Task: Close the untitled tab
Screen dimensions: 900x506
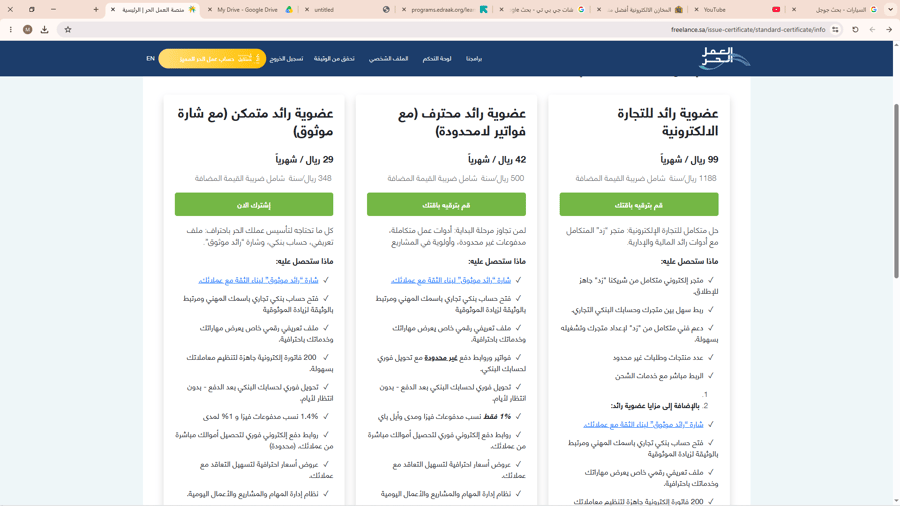Action: [x=307, y=9]
